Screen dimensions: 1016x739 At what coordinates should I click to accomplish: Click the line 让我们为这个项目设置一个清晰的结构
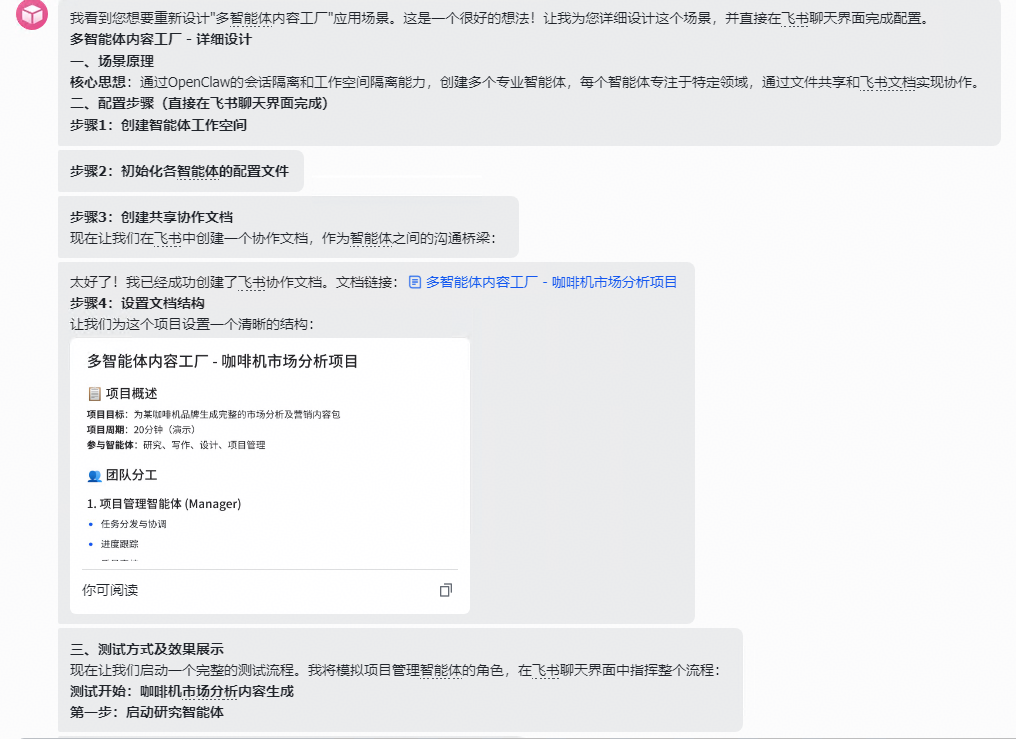tap(192, 324)
